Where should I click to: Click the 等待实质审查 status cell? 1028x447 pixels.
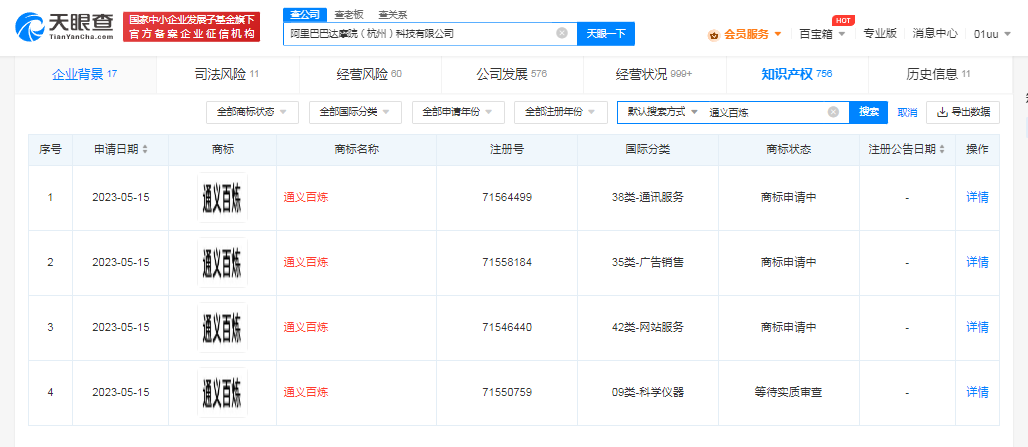pos(789,392)
